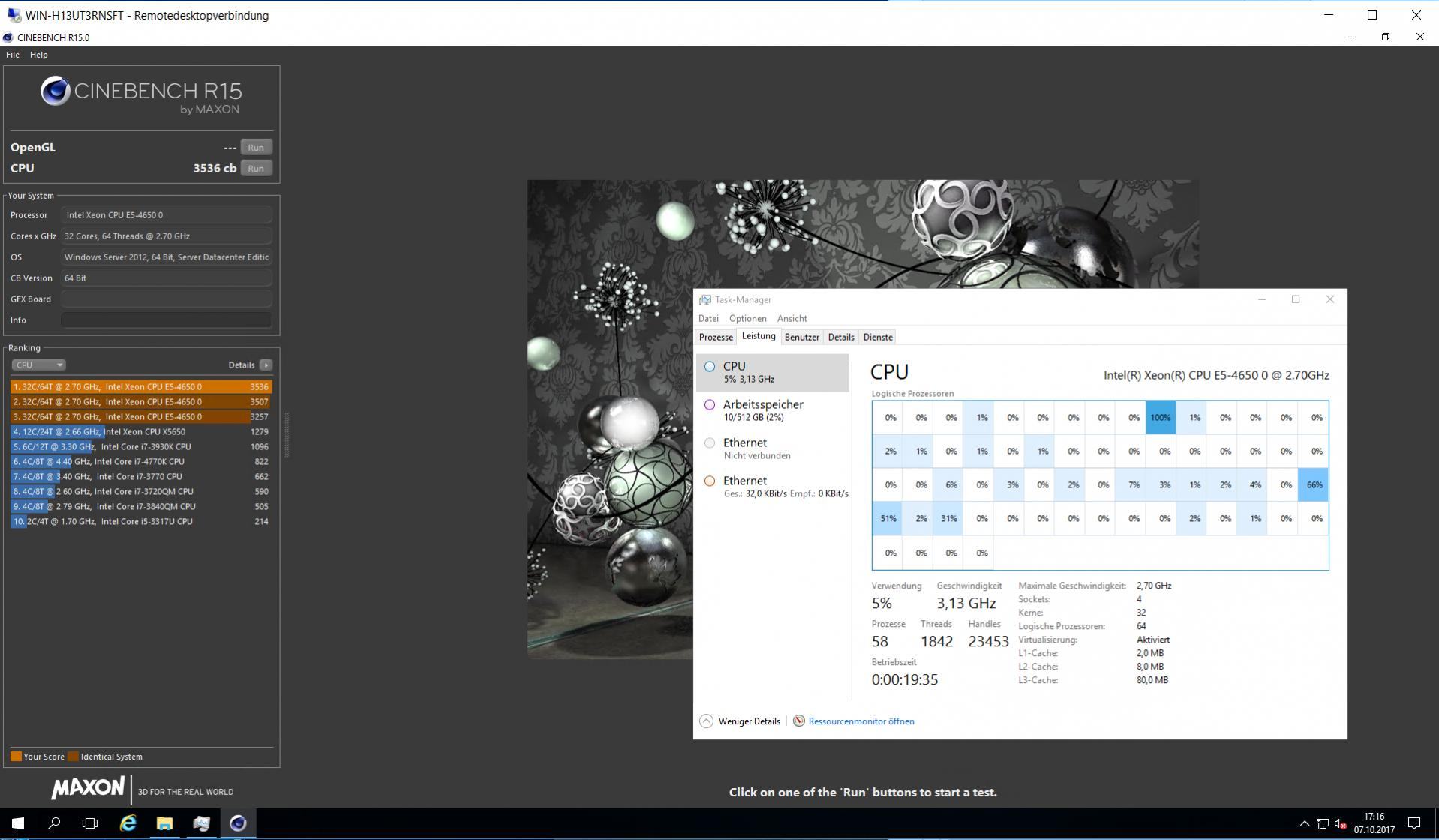Switch to Cinebench taskbar icon
This screenshot has height=840, width=1439.
(238, 823)
